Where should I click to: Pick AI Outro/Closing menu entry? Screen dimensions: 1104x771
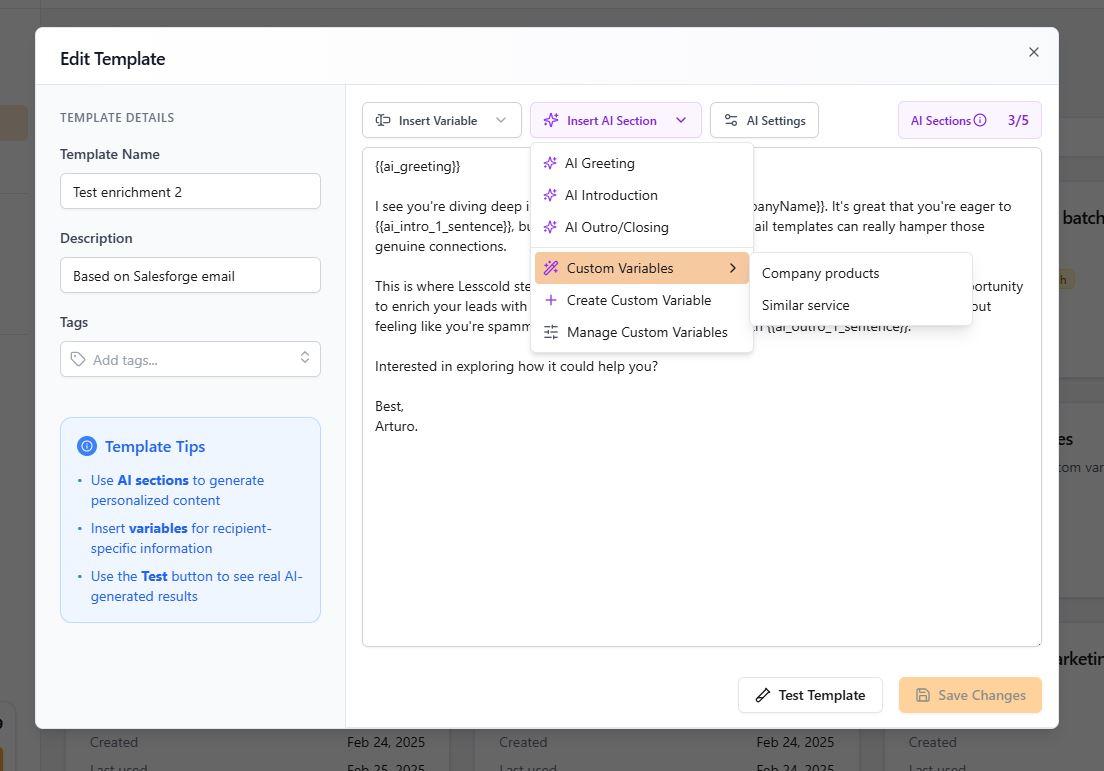(x=641, y=227)
